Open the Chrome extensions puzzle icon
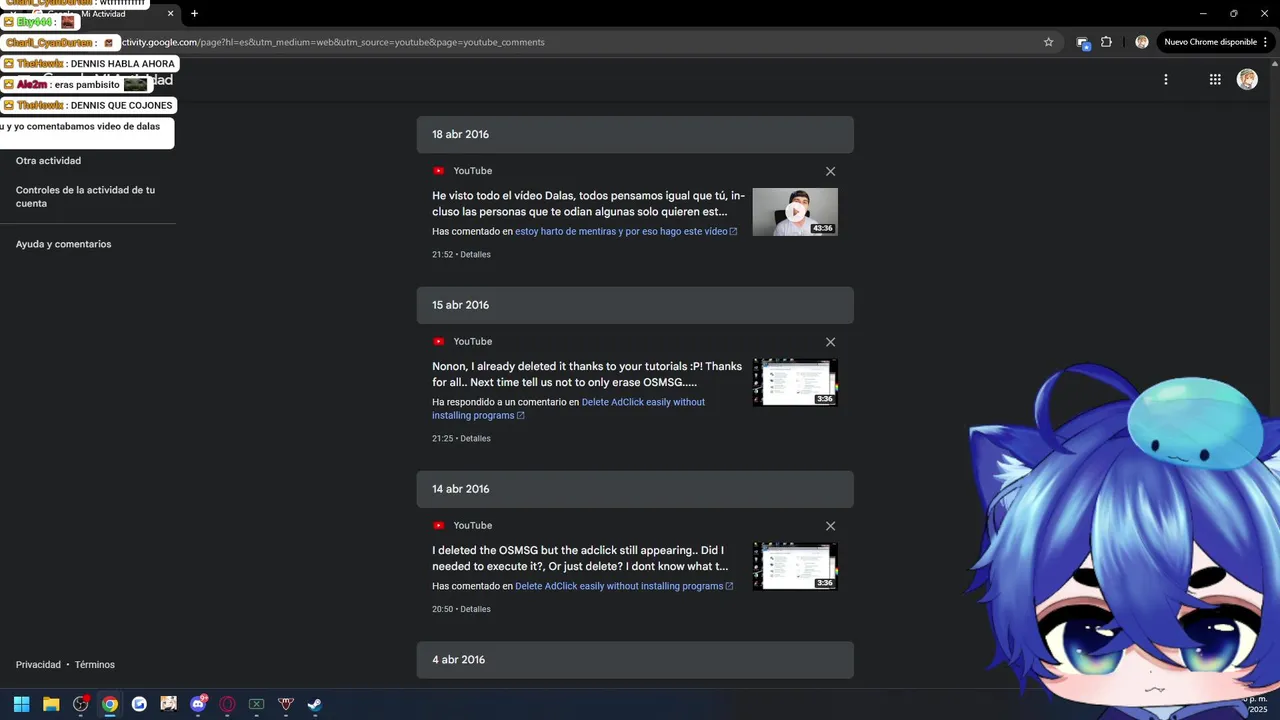The height and width of the screenshot is (720, 1280). 1106,42
